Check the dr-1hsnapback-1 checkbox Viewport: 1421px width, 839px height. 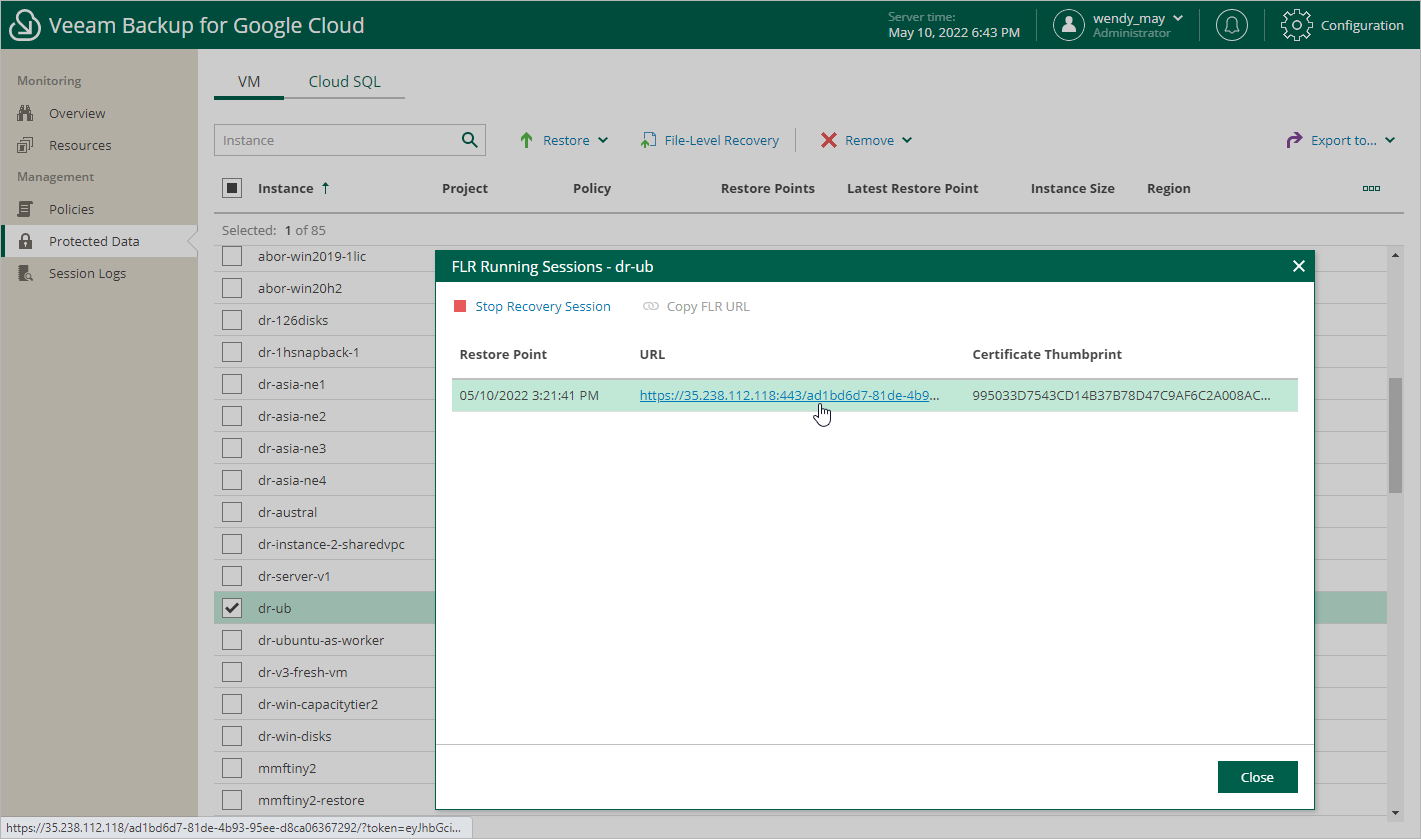point(231,352)
